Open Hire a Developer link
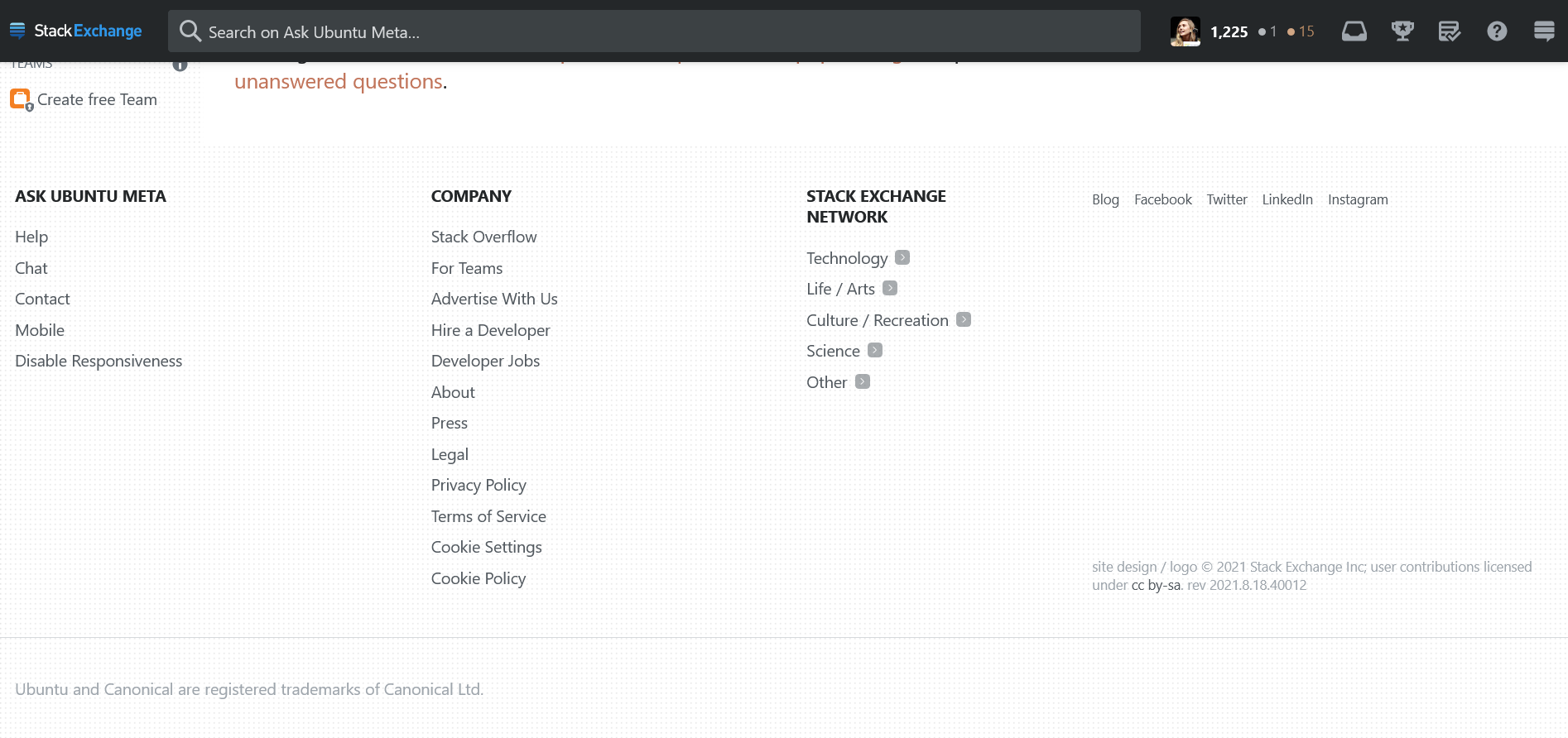Viewport: 1568px width, 738px height. 490,330
